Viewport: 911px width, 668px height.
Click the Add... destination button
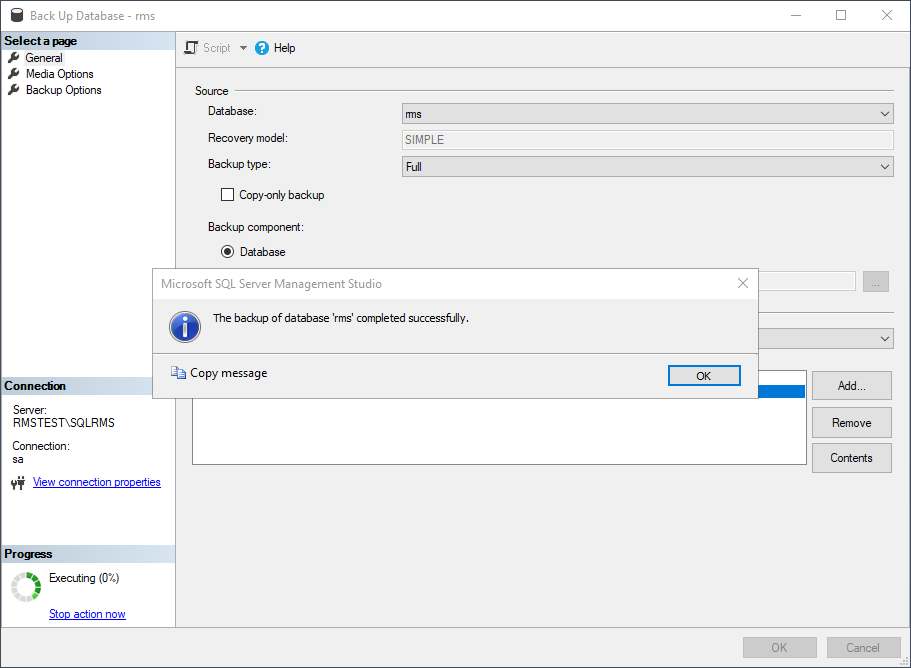coord(851,386)
